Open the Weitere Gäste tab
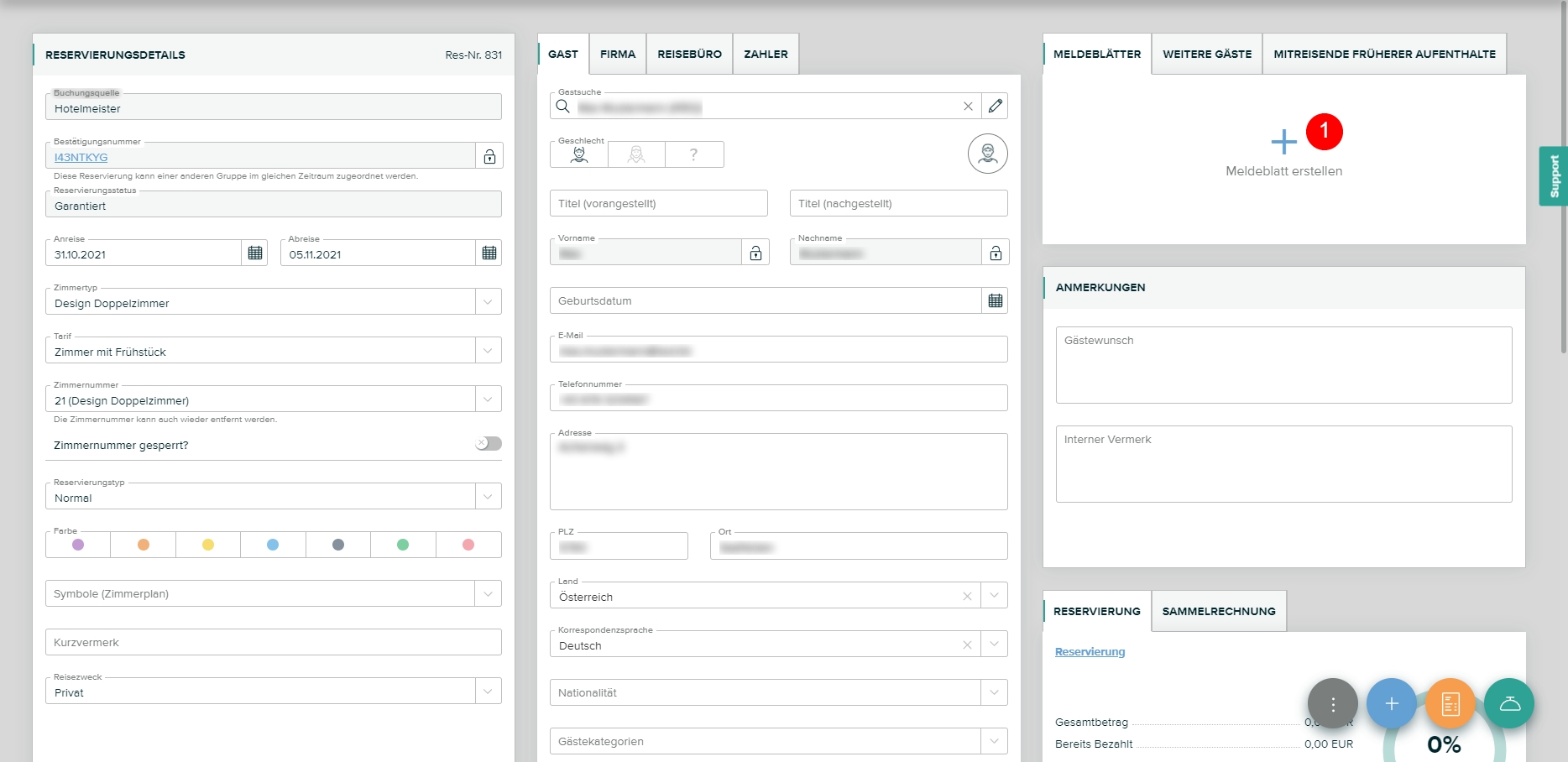This screenshot has width=1568, height=762. 1206,55
